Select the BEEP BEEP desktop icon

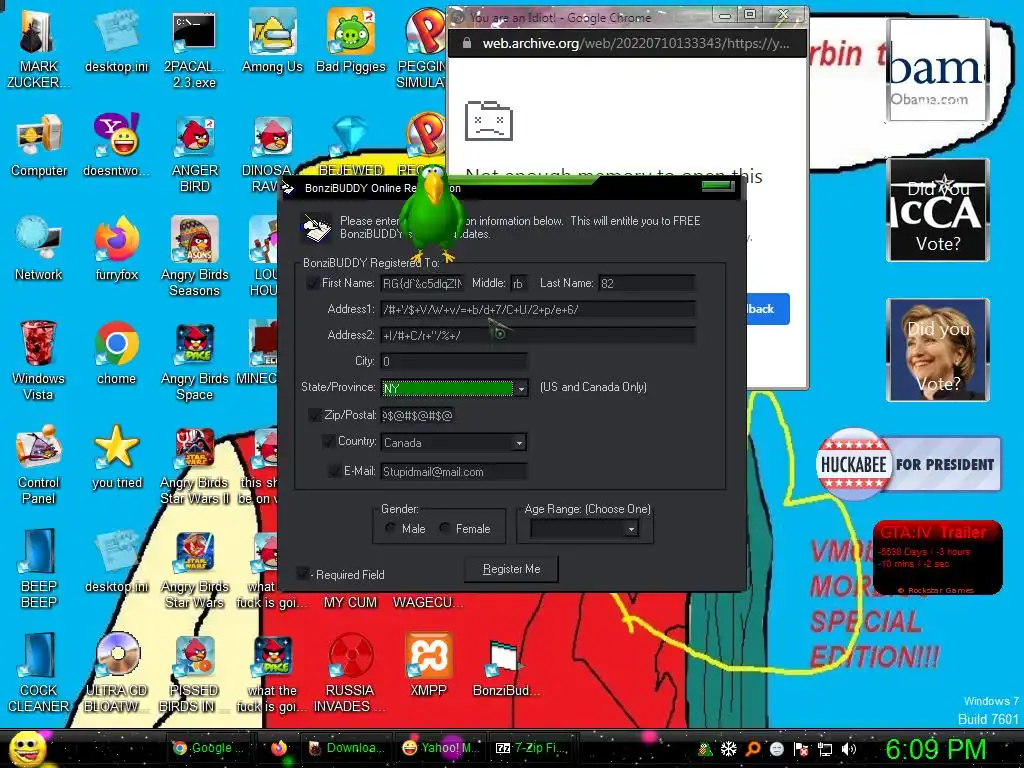(x=39, y=568)
